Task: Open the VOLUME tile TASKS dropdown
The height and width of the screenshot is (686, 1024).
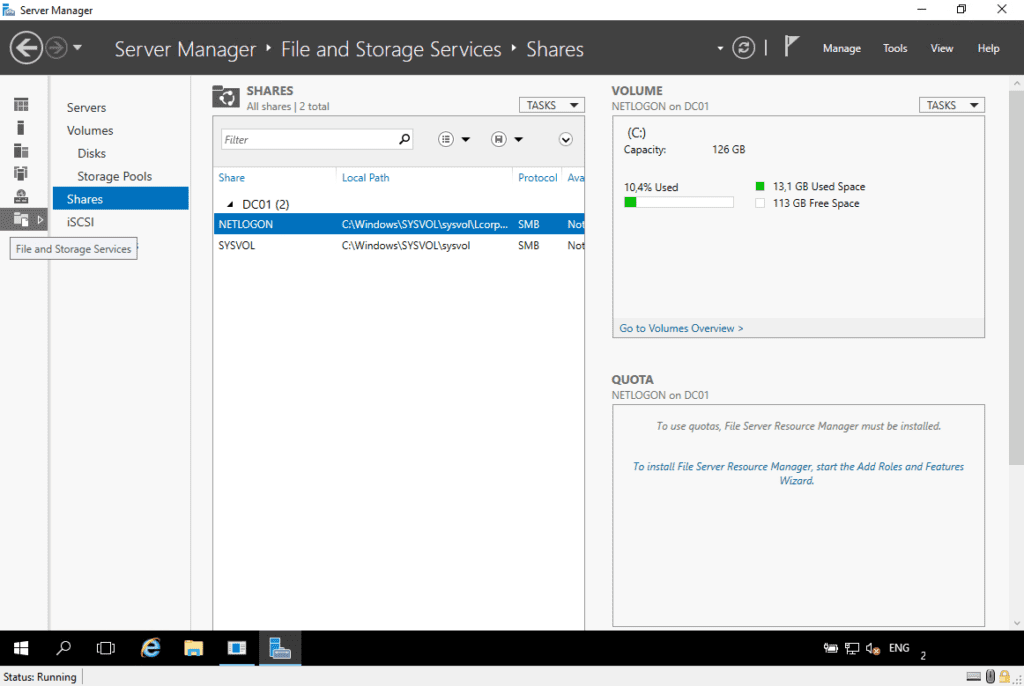Action: pyautogui.click(x=952, y=105)
